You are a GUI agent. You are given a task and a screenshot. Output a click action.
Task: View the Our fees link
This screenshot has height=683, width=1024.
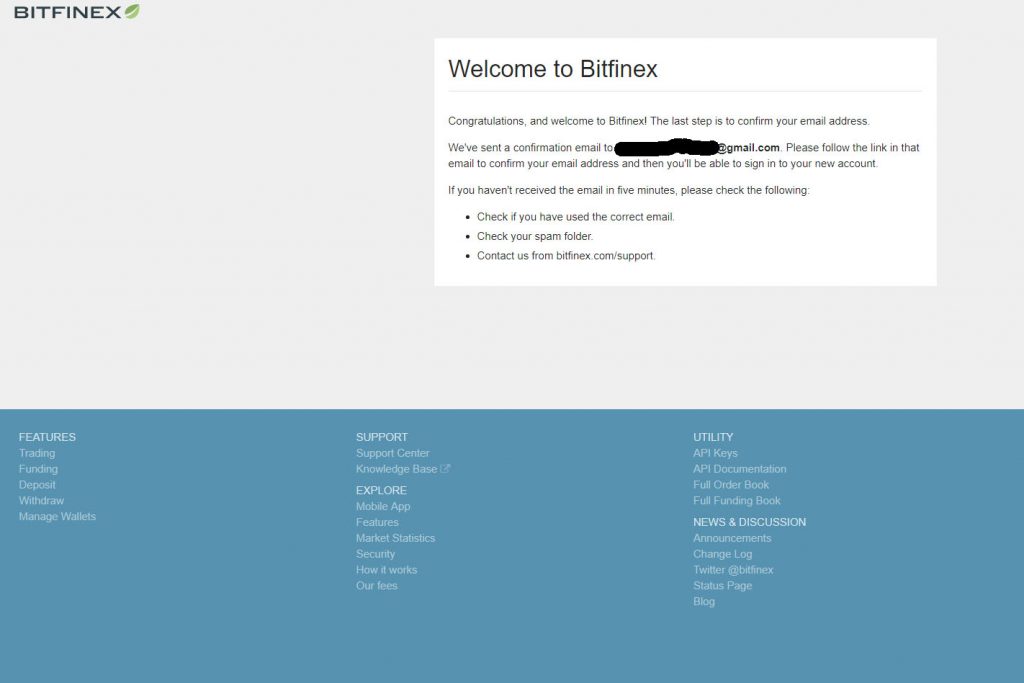point(376,586)
